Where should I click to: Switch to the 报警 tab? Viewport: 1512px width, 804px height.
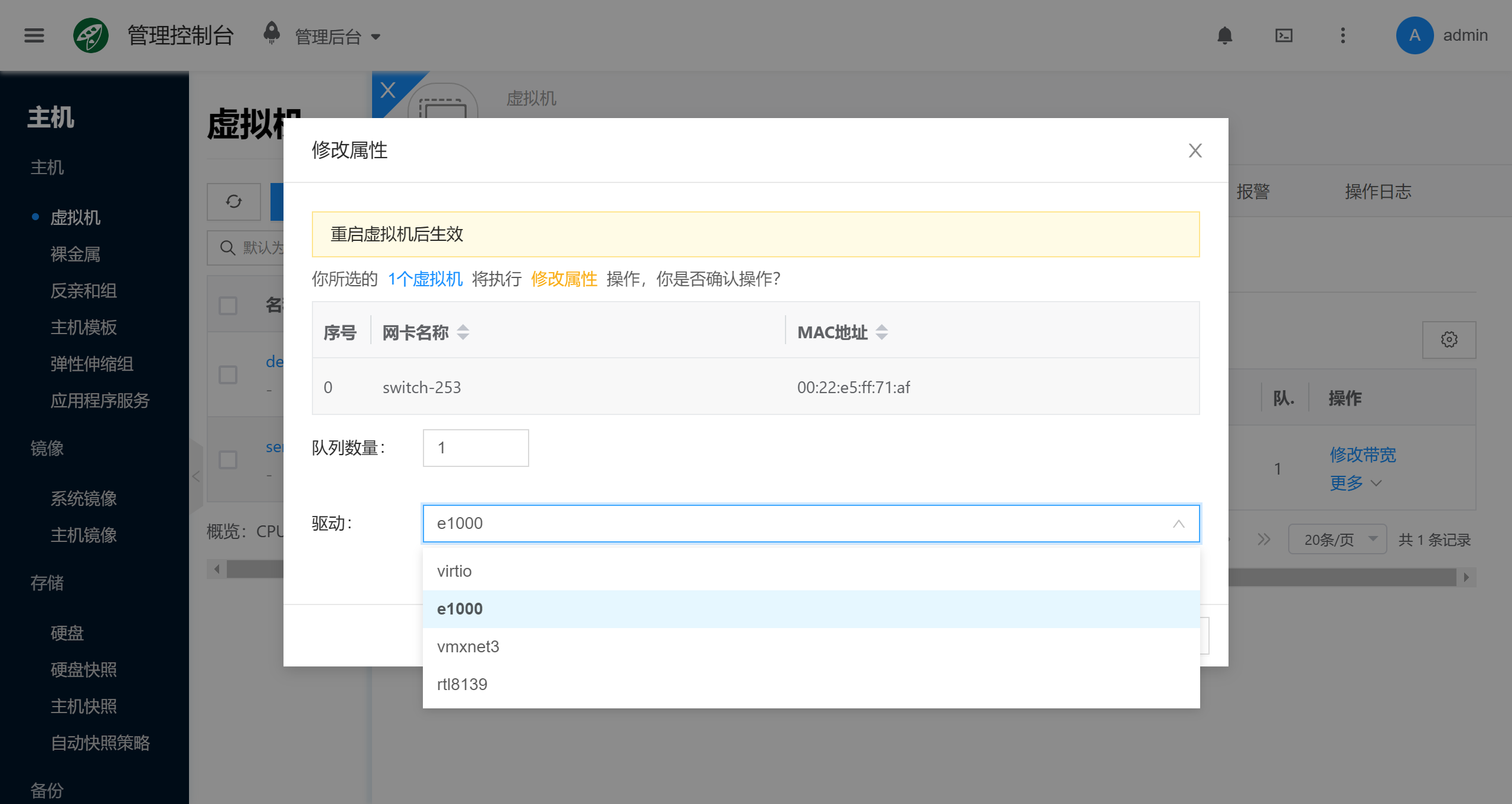(x=1253, y=191)
